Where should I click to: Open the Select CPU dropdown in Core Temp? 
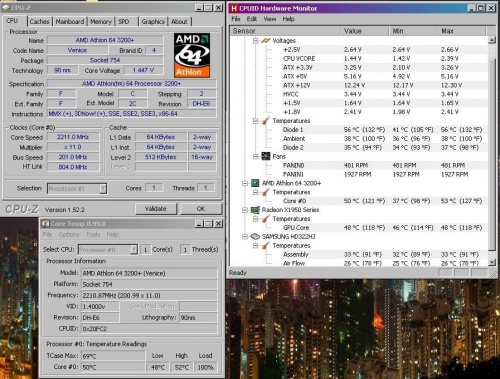(x=134, y=249)
